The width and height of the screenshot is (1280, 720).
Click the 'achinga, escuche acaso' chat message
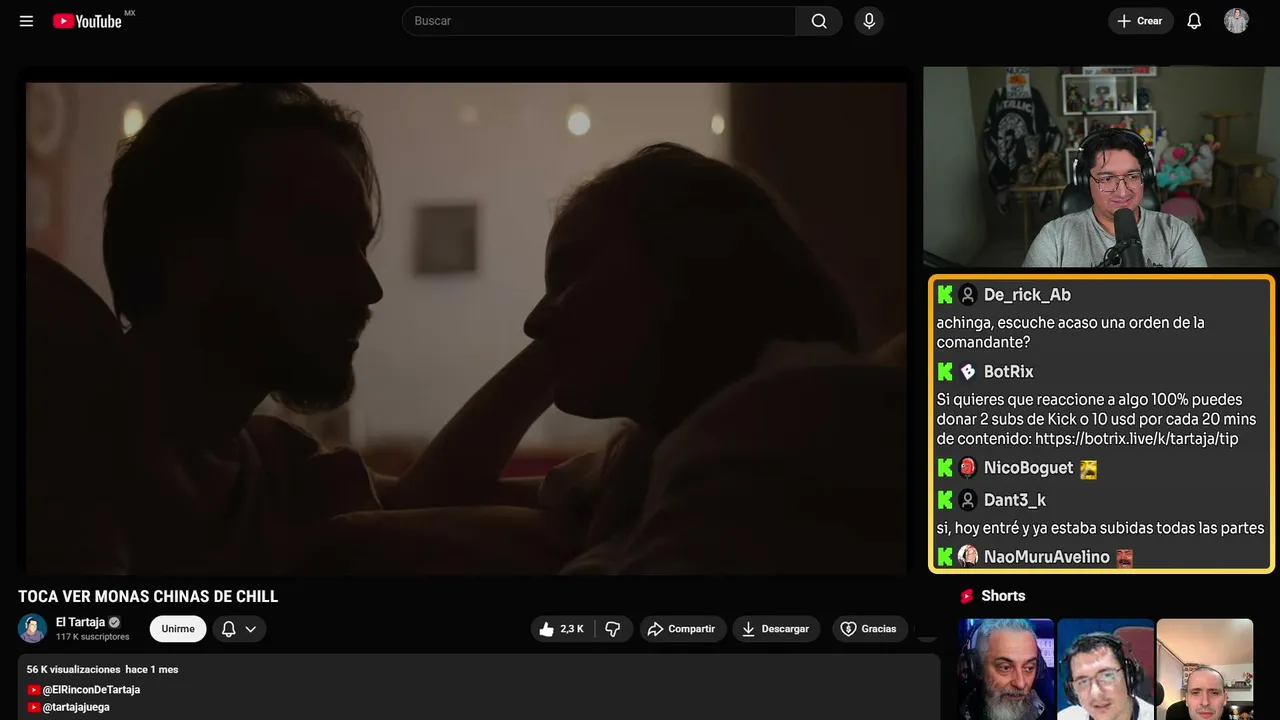pos(1070,333)
